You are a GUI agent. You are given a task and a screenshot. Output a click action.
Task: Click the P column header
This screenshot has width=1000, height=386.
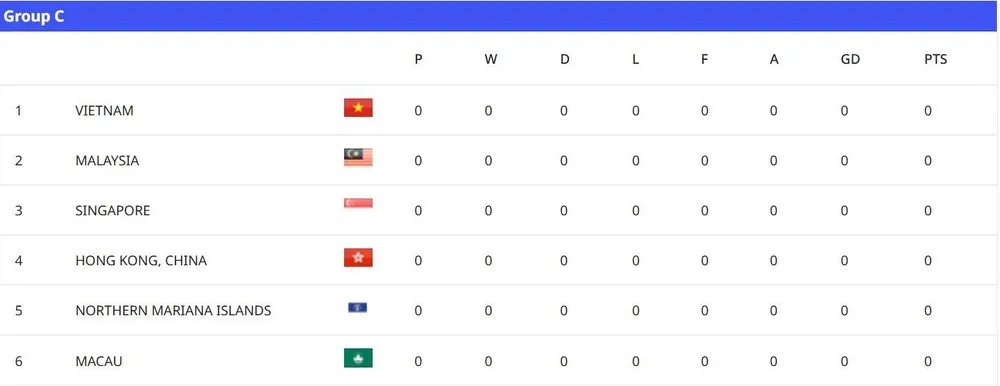click(x=418, y=59)
